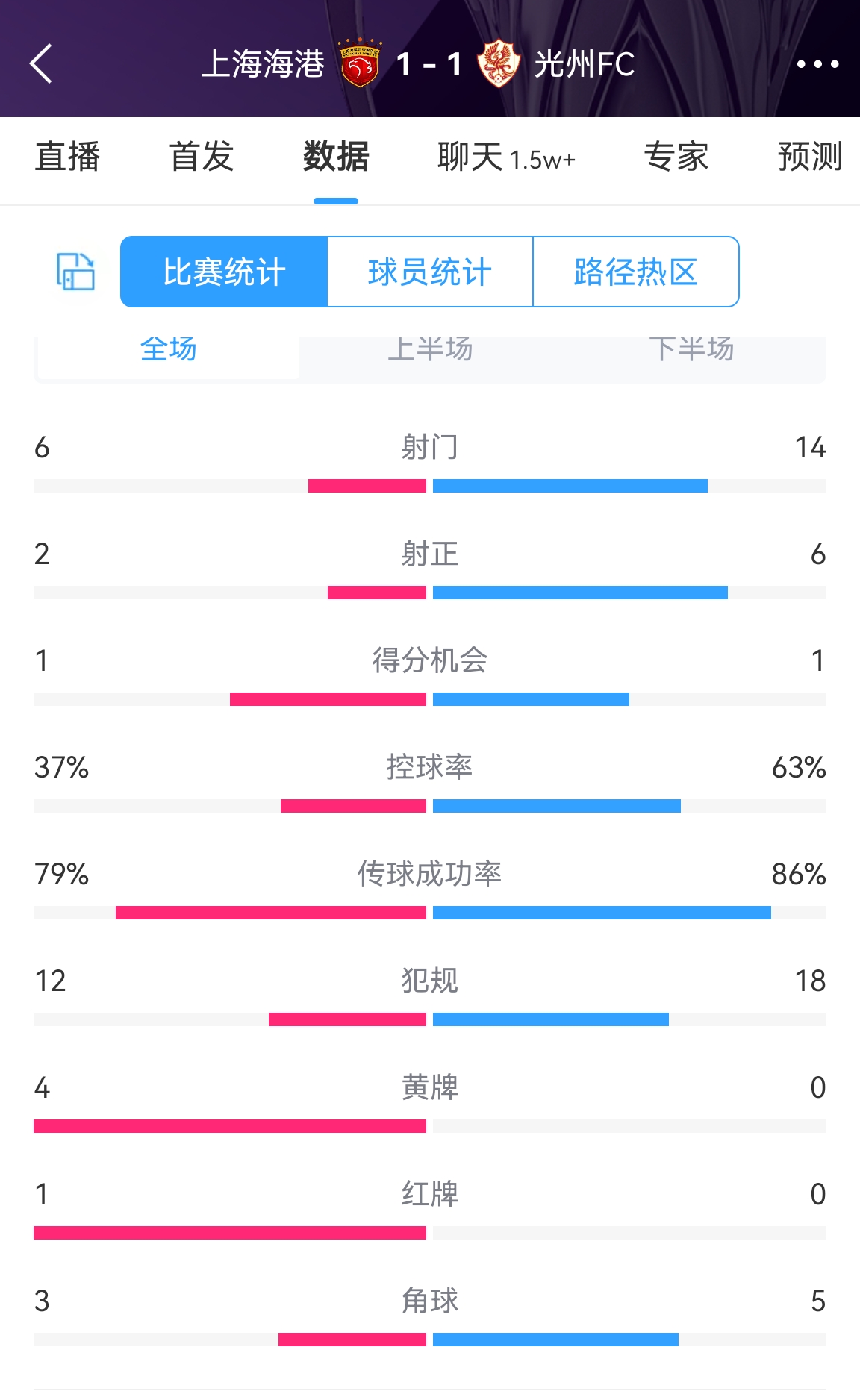Image resolution: width=860 pixels, height=1400 pixels.
Task: Select 上半场 first-half filter
Action: pos(430,351)
